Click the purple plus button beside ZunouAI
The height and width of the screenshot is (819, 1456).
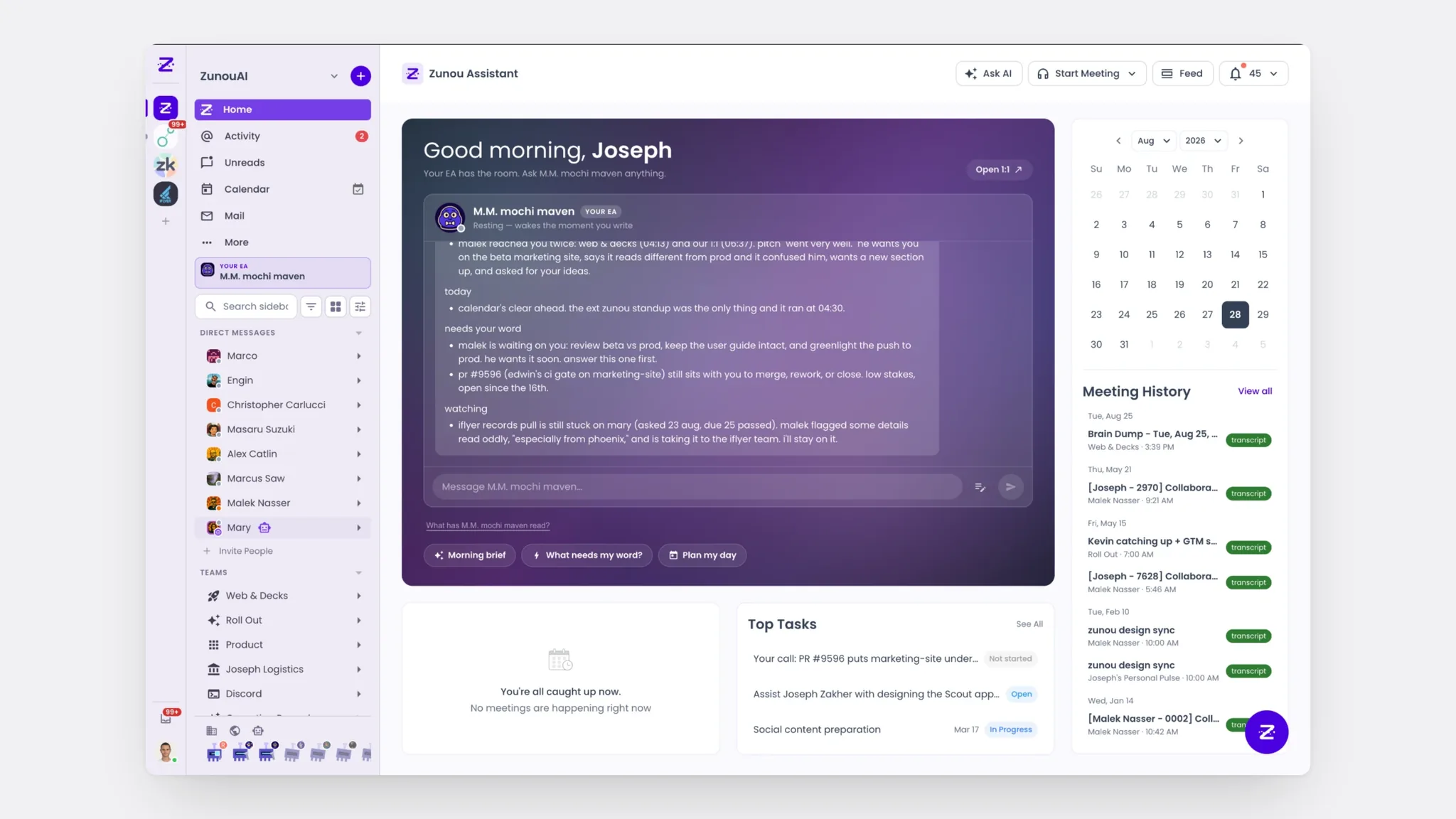coord(360,76)
